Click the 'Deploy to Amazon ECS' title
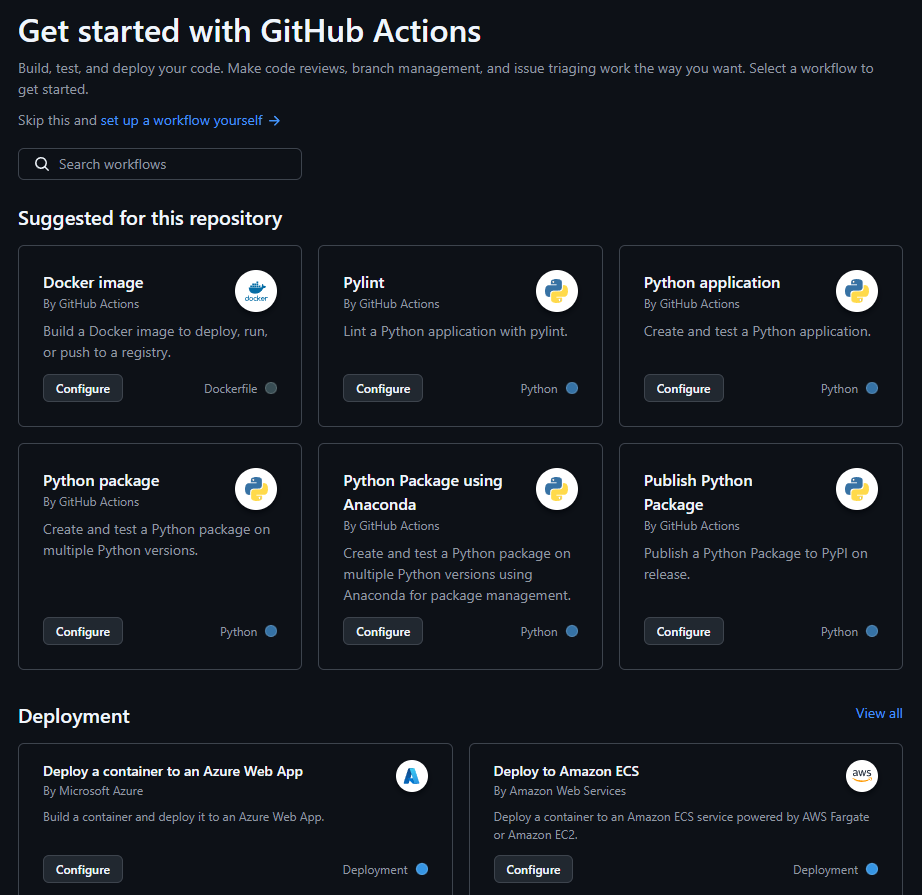This screenshot has height=895, width=922. [566, 771]
